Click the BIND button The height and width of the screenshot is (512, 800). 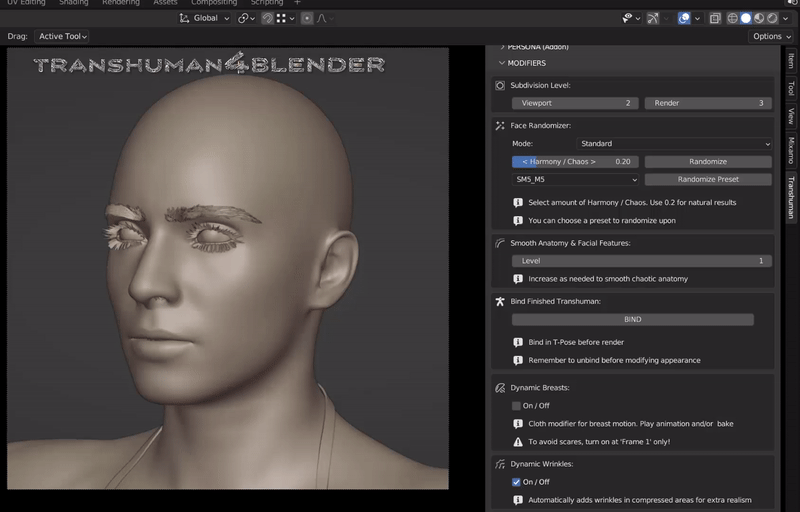[633, 319]
